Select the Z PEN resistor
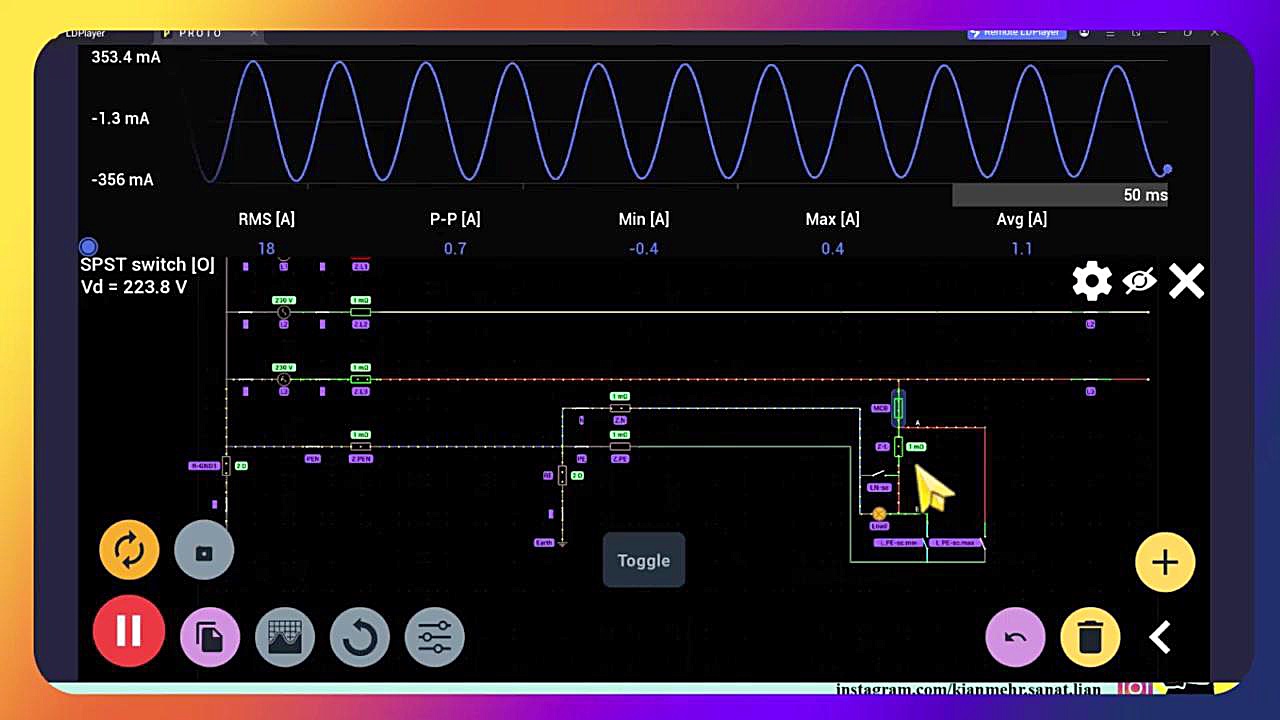Image resolution: width=1280 pixels, height=720 pixels. (x=361, y=447)
